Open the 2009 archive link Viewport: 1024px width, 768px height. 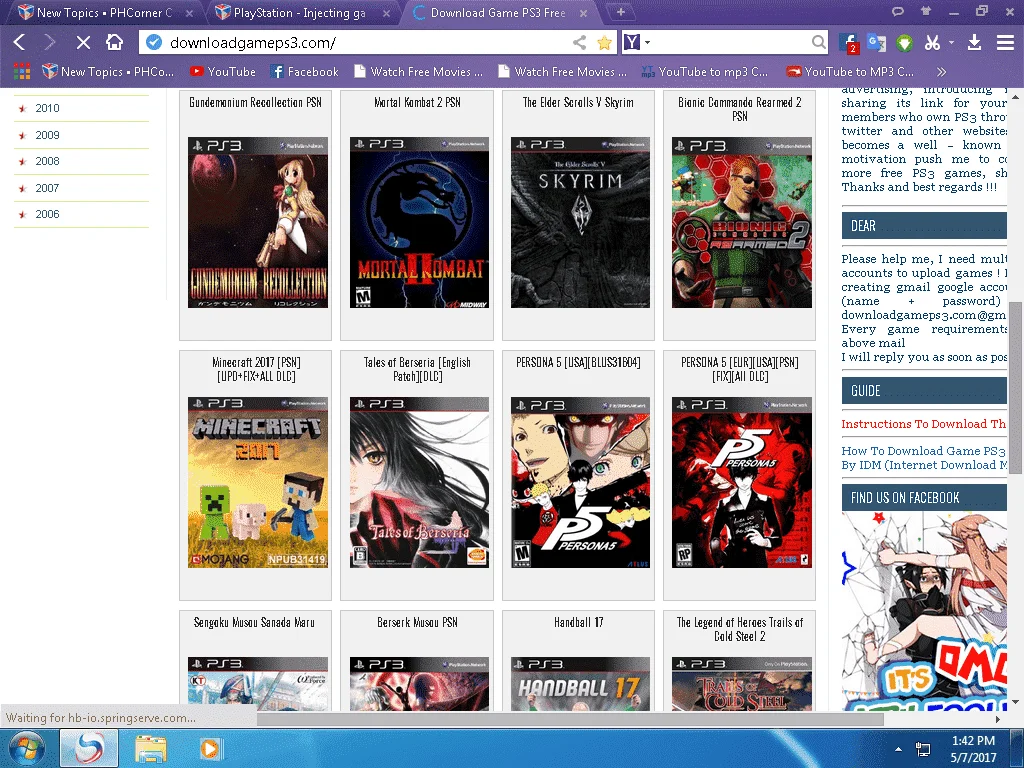pos(47,135)
